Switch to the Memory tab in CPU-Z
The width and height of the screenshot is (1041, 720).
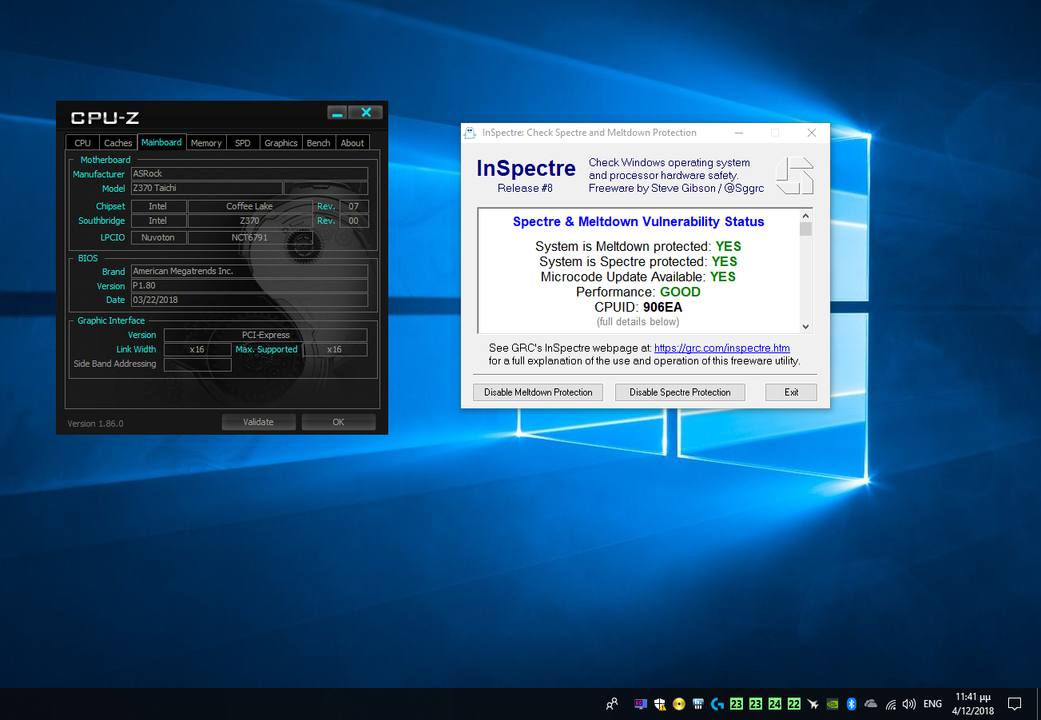point(206,143)
